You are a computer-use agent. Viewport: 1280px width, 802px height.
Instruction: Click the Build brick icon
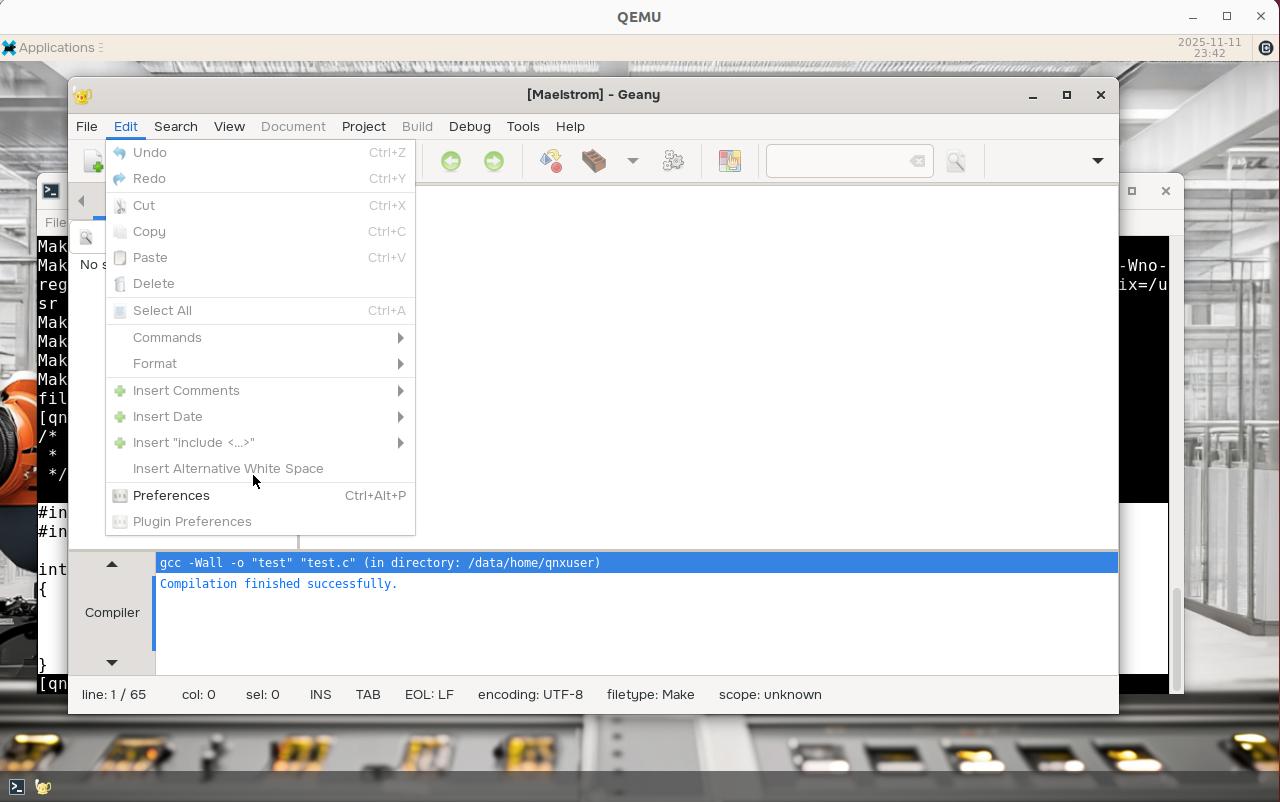594,161
